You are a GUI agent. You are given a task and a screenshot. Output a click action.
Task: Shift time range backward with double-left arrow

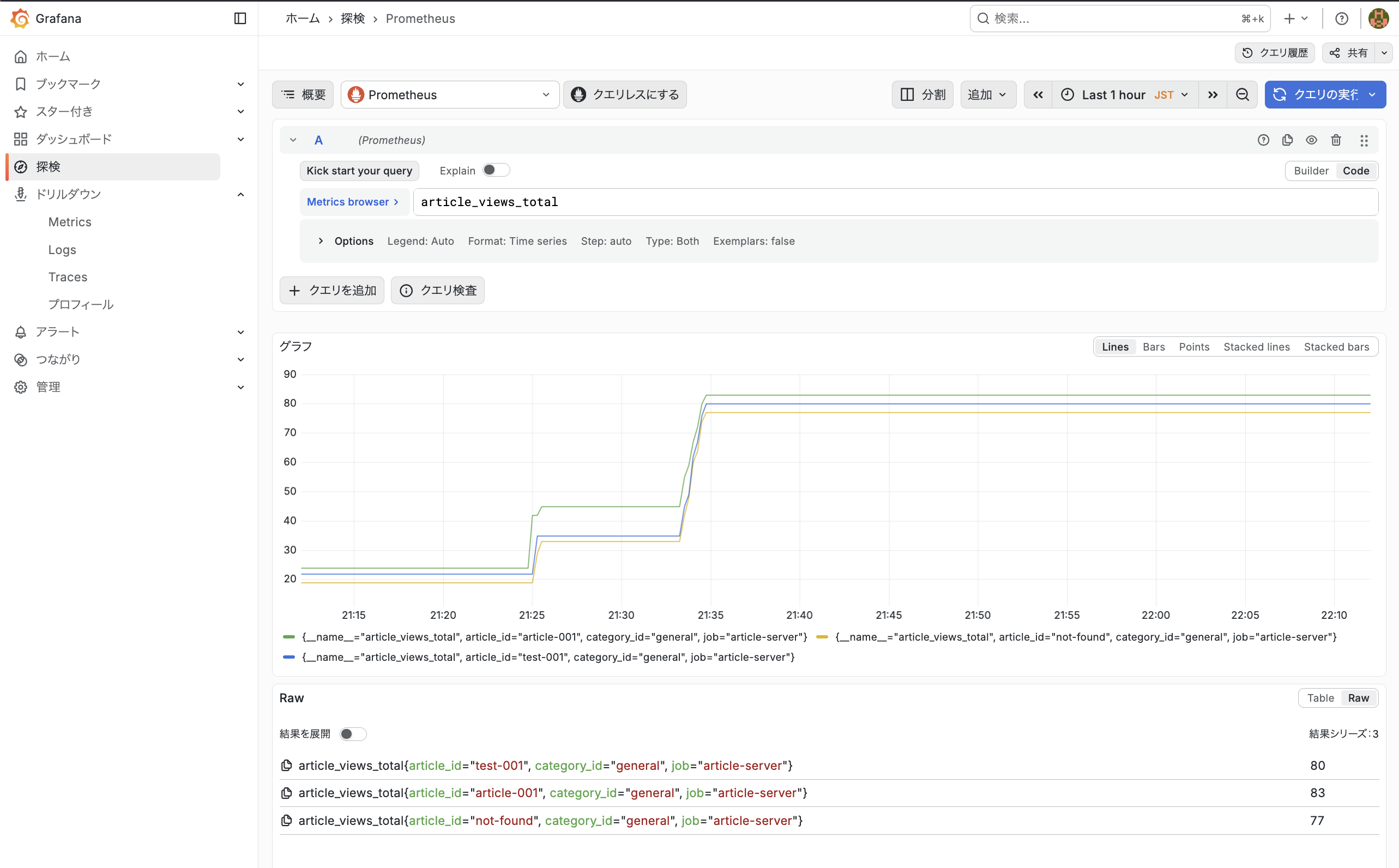1038,95
